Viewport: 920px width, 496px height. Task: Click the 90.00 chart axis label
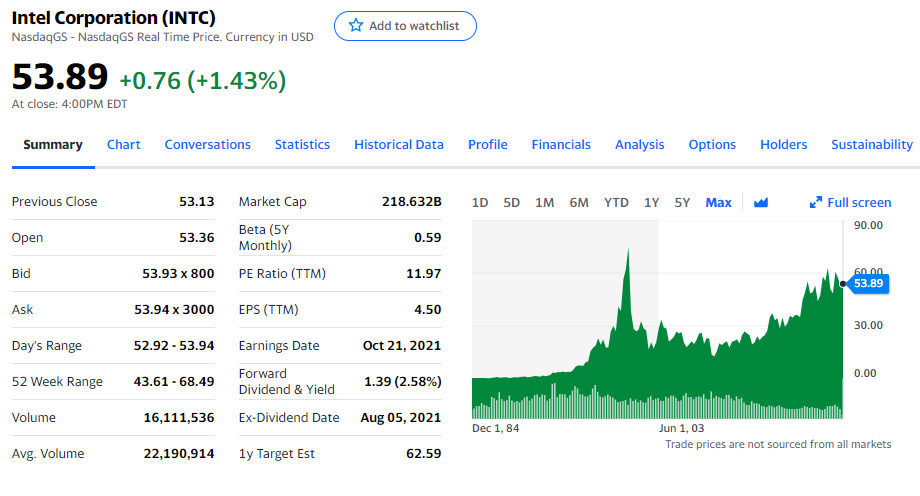click(x=868, y=225)
